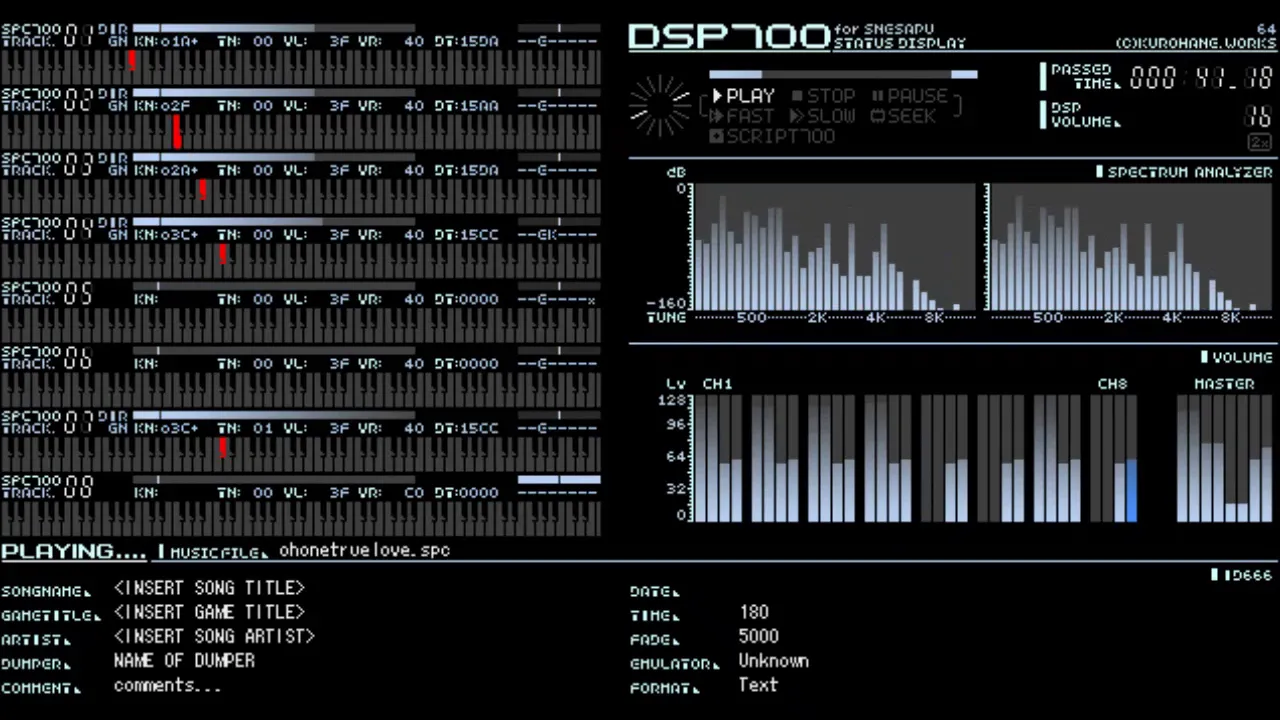Click the SPC700 TRACK 02 label

(48, 100)
